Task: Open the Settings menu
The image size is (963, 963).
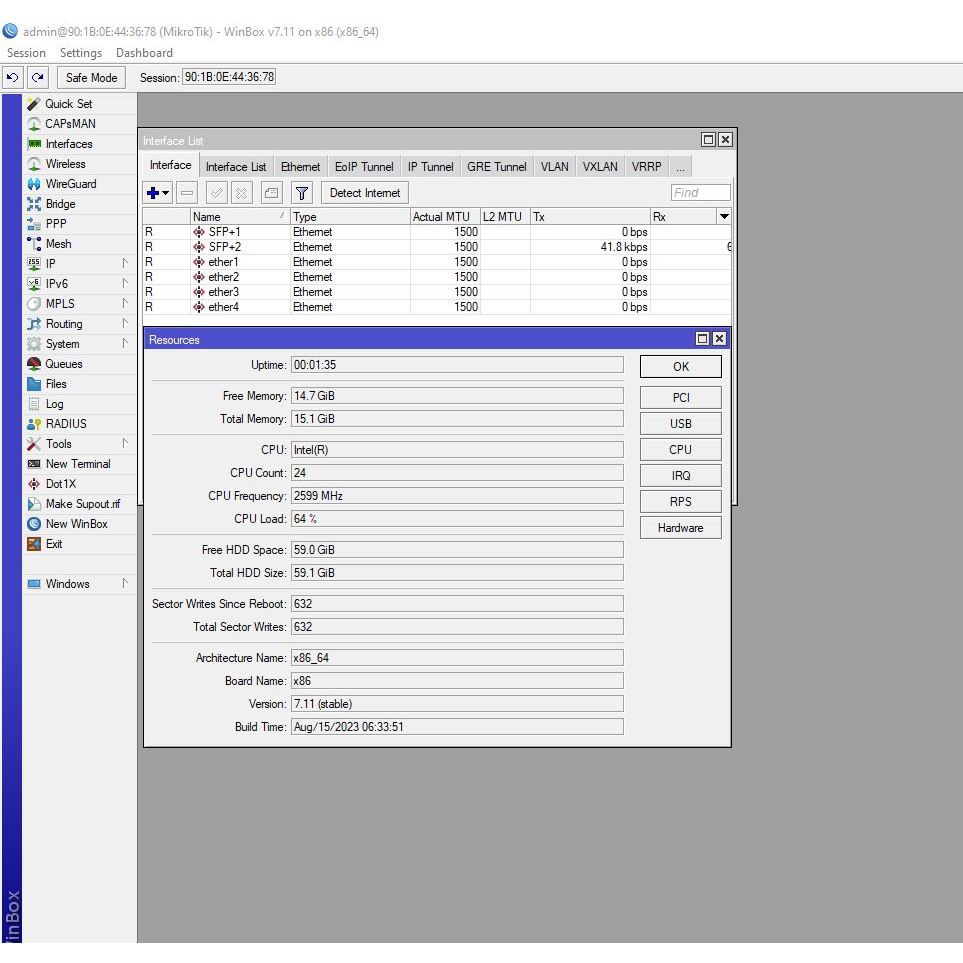Action: (x=81, y=53)
